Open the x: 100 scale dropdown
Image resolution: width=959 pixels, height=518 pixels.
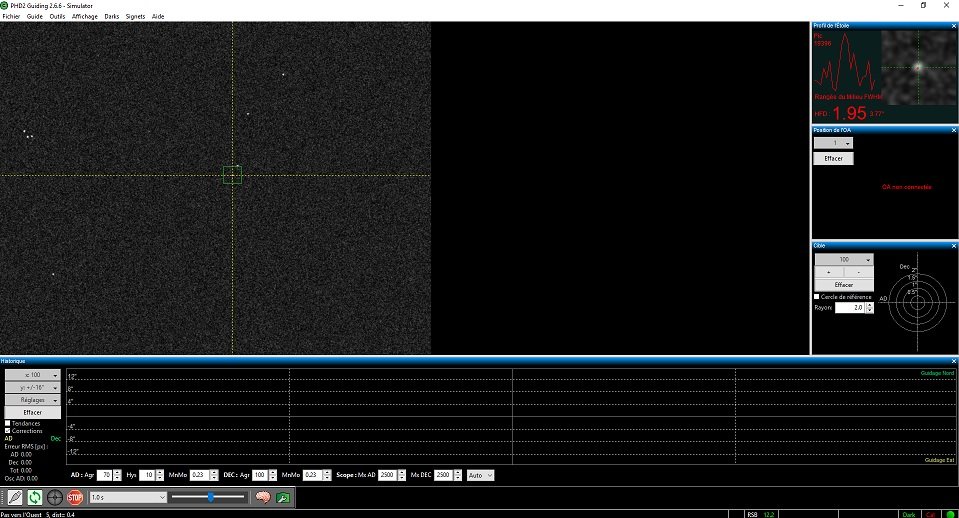tap(33, 375)
